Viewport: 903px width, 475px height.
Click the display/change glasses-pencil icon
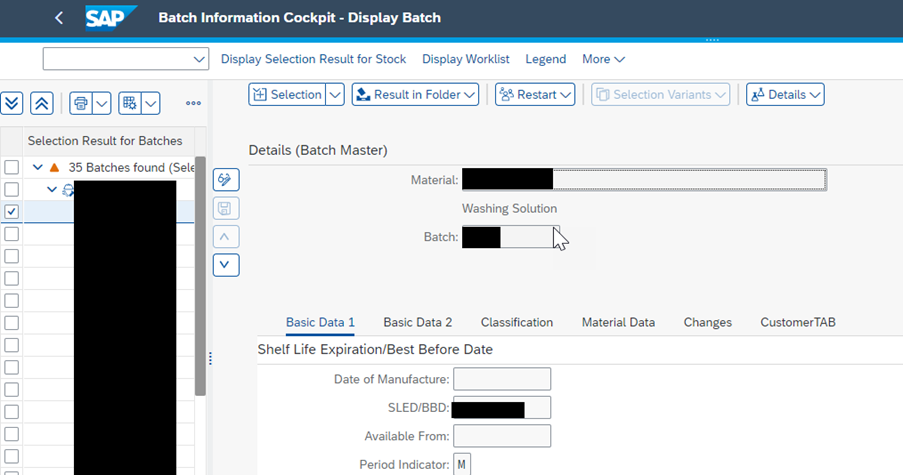click(x=227, y=180)
